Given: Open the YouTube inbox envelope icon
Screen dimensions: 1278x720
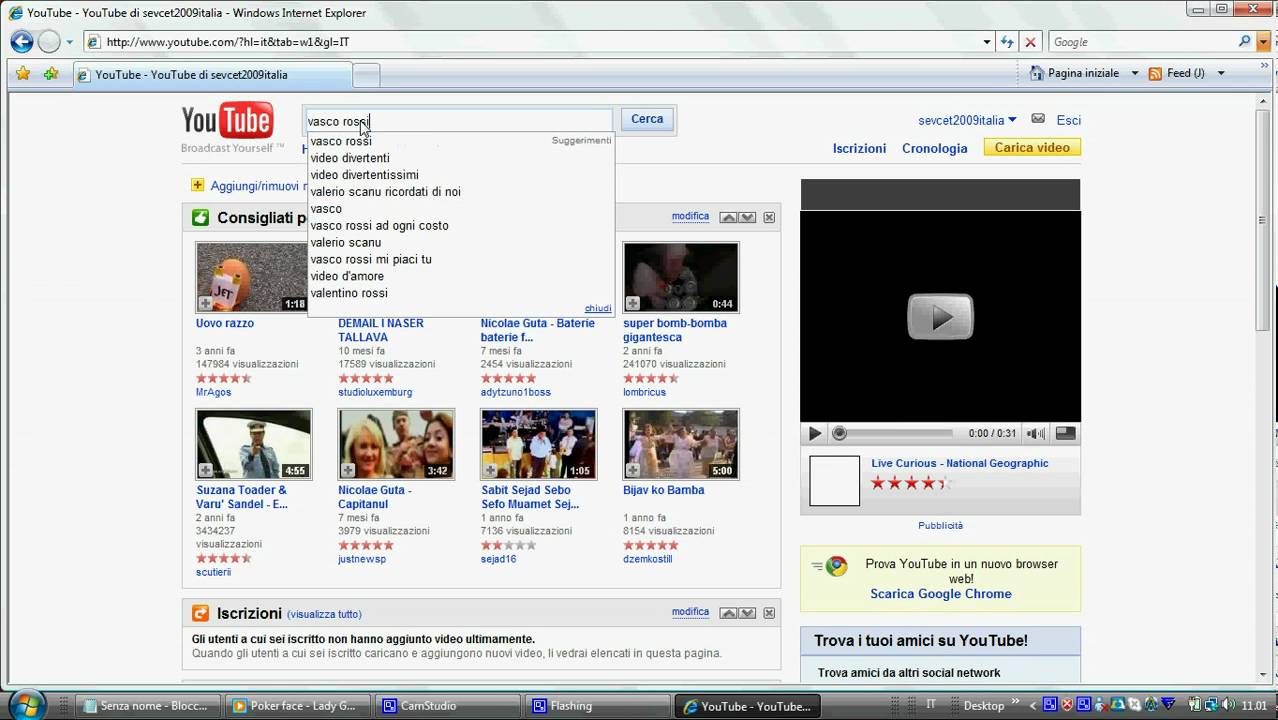Looking at the screenshot, I should [x=1038, y=119].
